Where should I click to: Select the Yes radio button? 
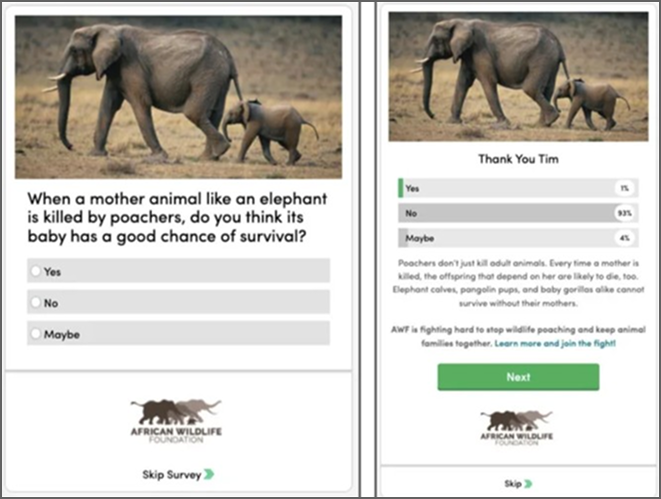[36, 271]
